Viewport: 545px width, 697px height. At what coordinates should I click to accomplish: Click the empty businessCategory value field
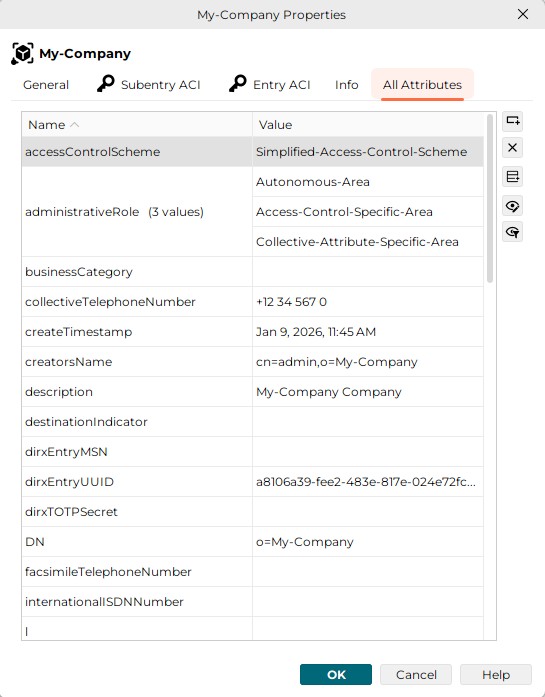pyautogui.click(x=368, y=272)
